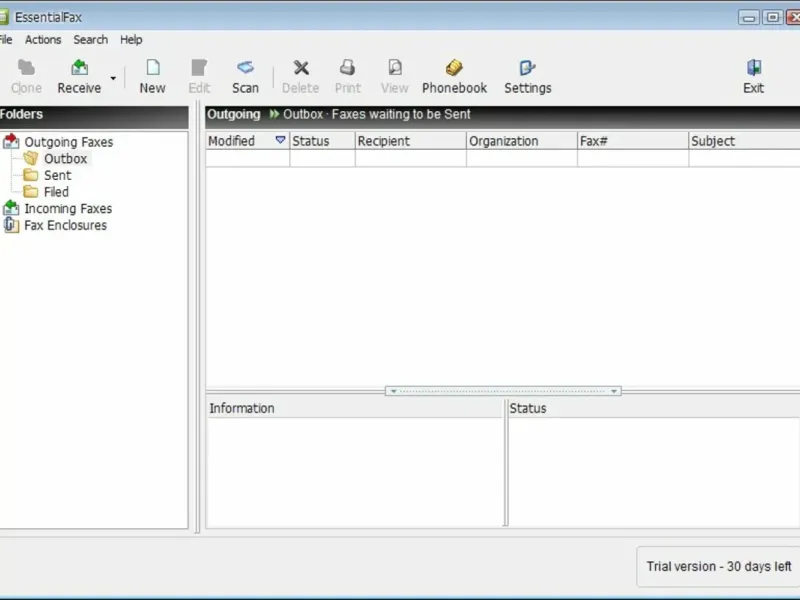Select Outgoing Faxes in folder tree

(x=69, y=142)
